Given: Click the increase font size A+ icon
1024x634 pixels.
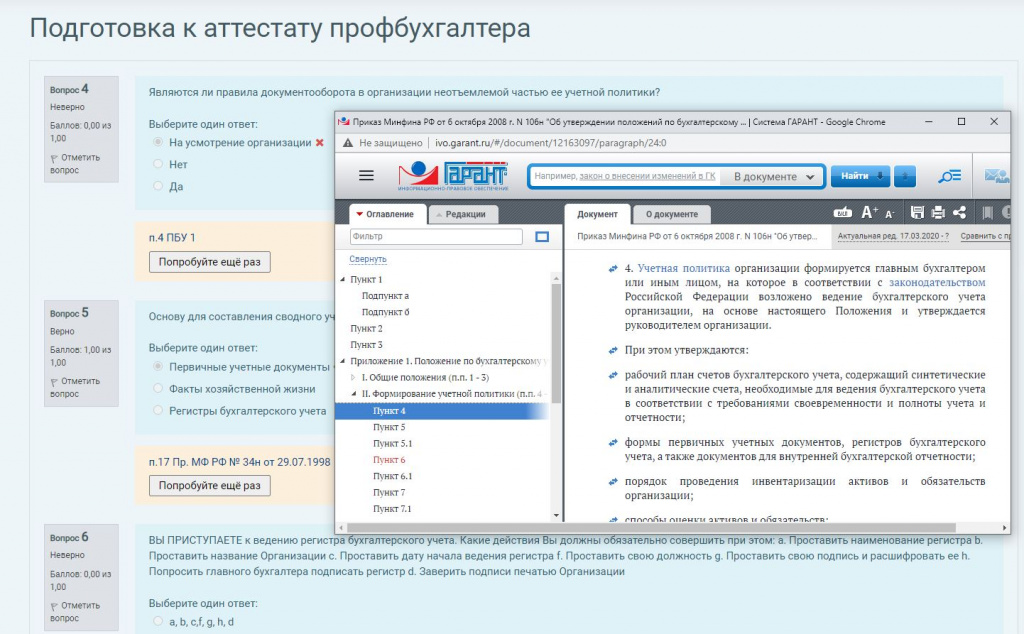Looking at the screenshot, I should click(869, 213).
